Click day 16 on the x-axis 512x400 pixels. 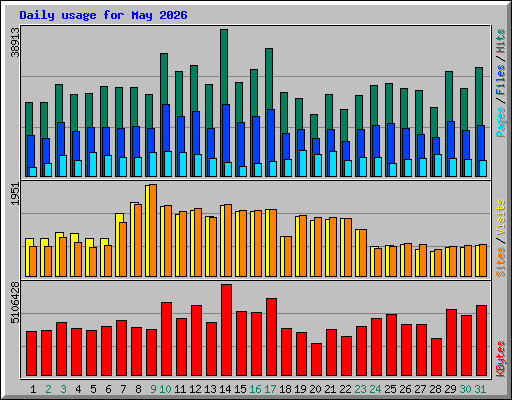(x=255, y=389)
